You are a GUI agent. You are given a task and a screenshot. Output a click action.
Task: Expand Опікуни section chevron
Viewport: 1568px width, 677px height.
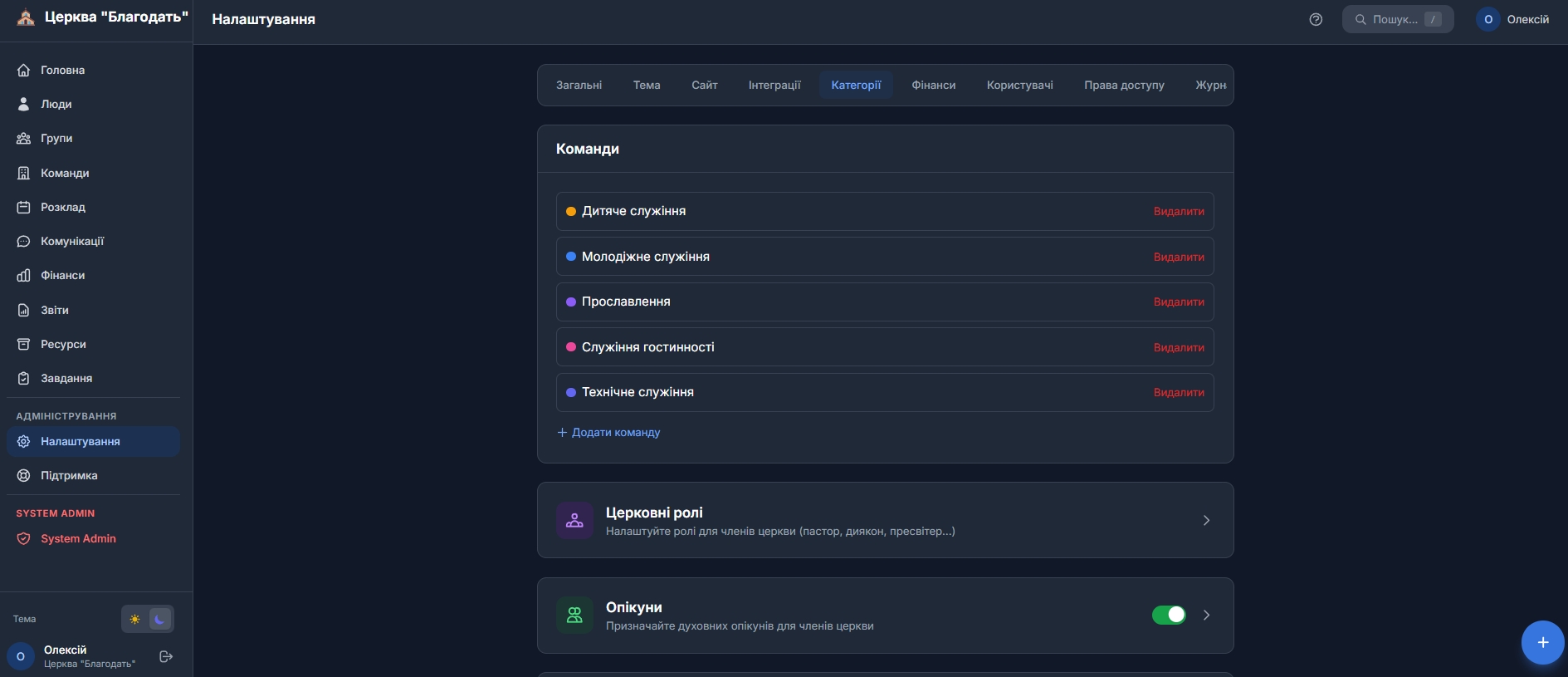tap(1206, 615)
